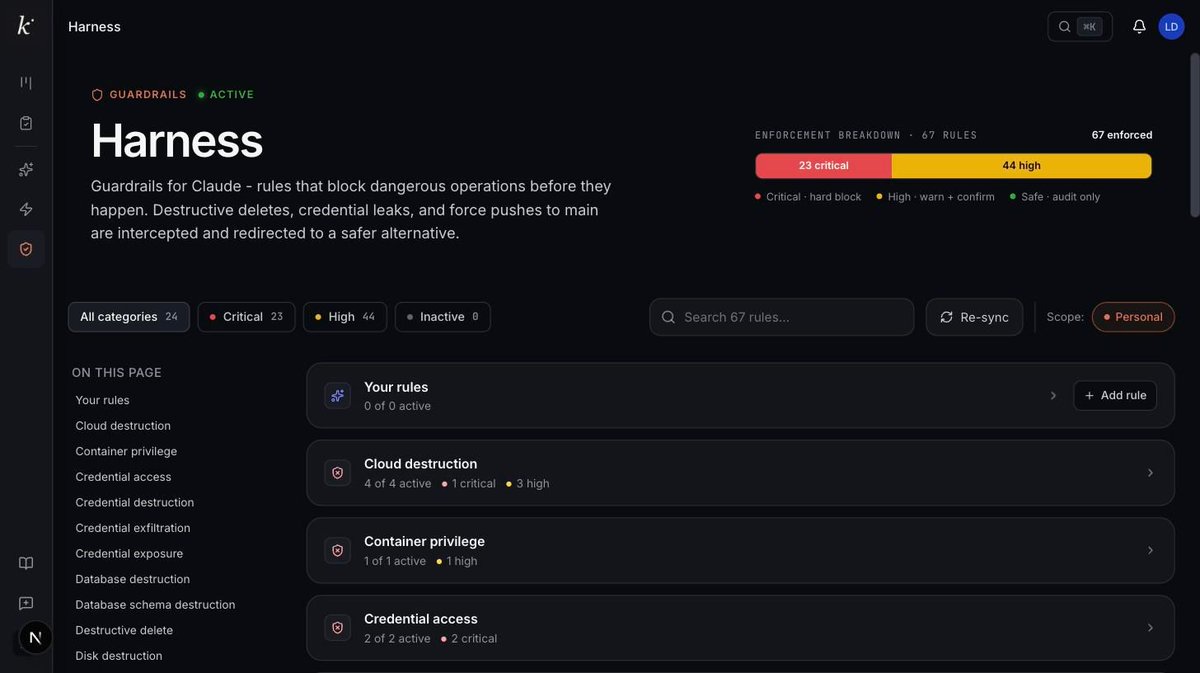Click the Add rule button
Screen dimensions: 1200x673
(1115, 395)
